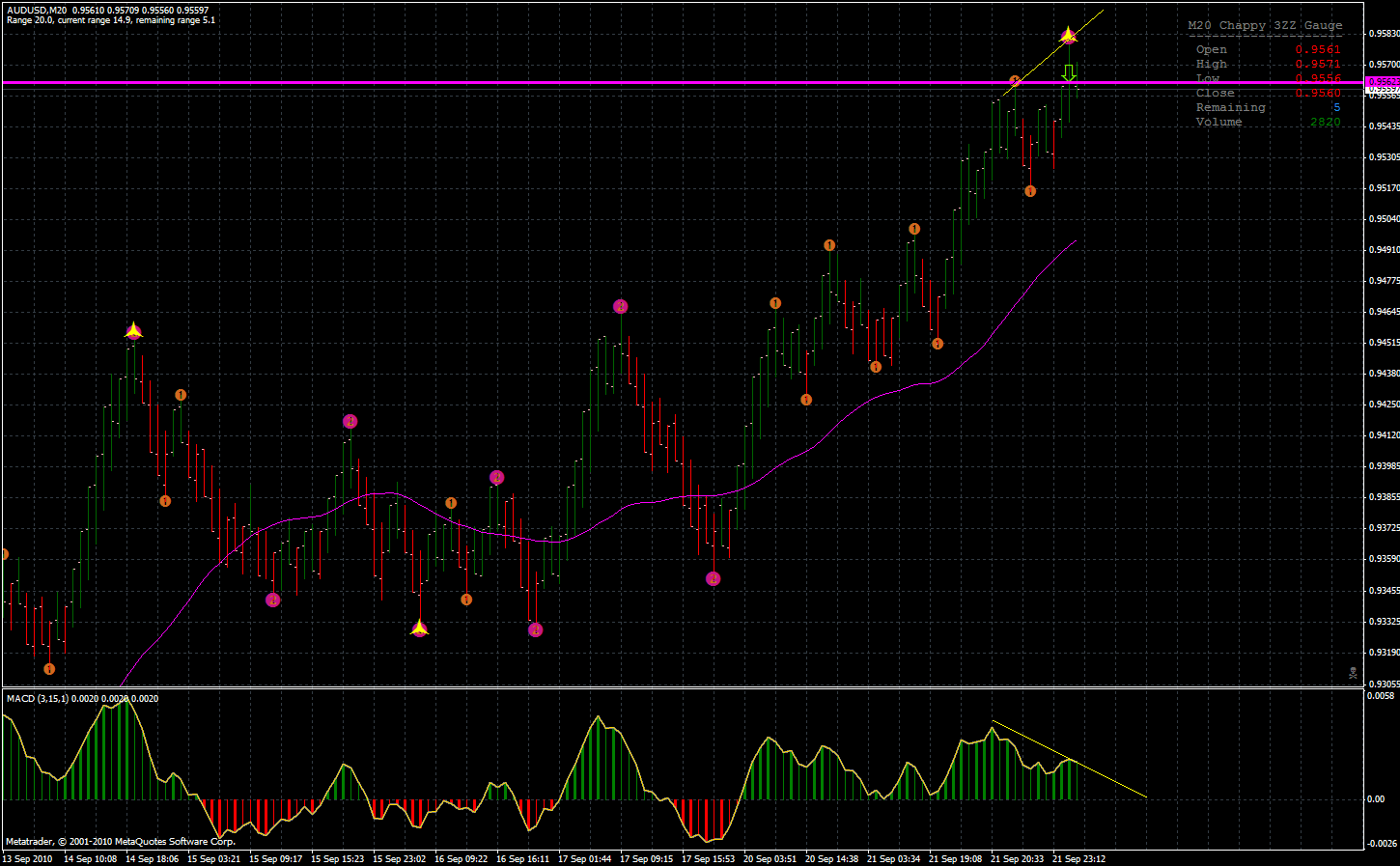This screenshot has height=866, width=1400.
Task: Select the orange '1' marker at the bottom-left low
Action: click(x=49, y=669)
